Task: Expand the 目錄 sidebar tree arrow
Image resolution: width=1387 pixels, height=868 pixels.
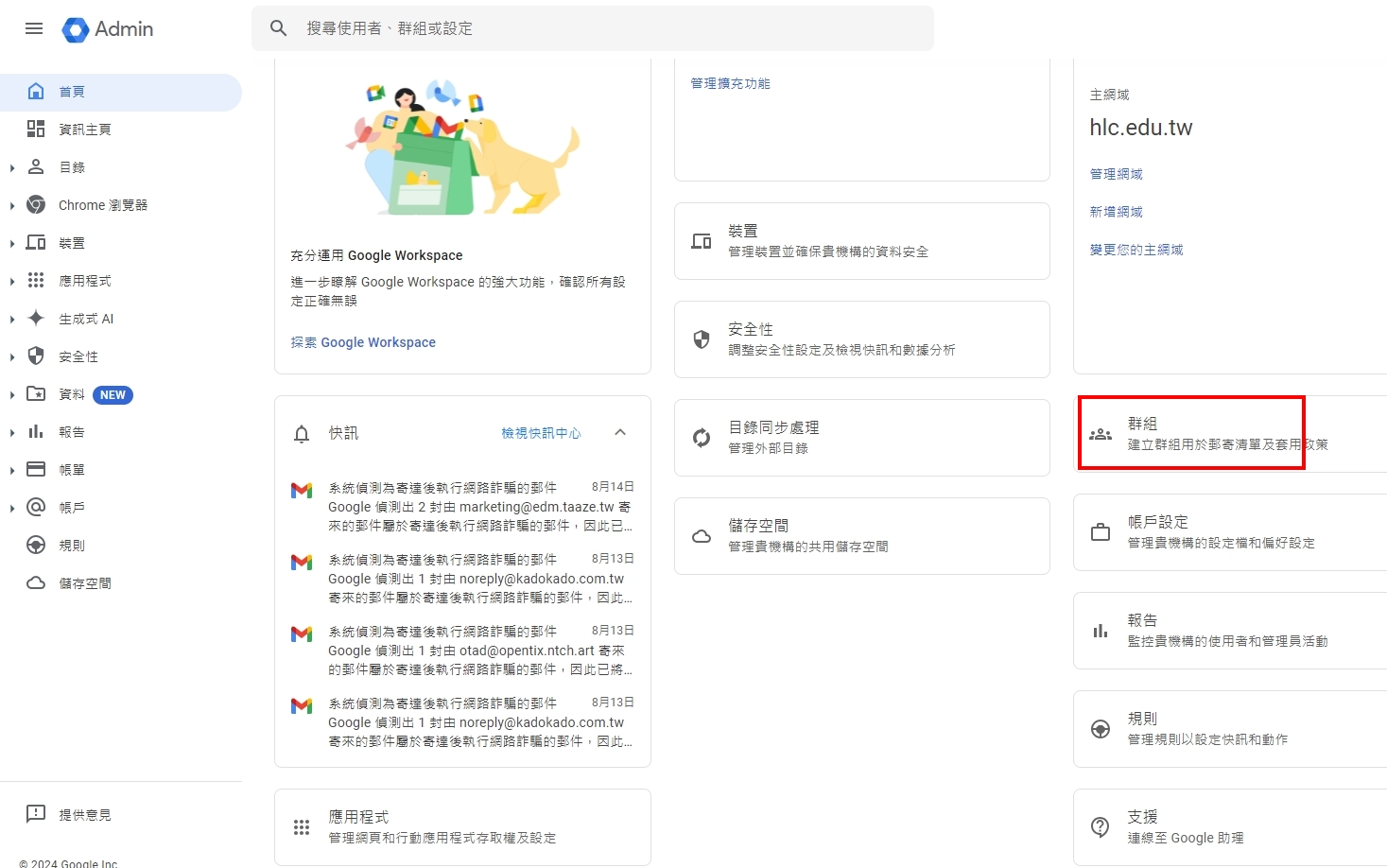Action: tap(12, 168)
